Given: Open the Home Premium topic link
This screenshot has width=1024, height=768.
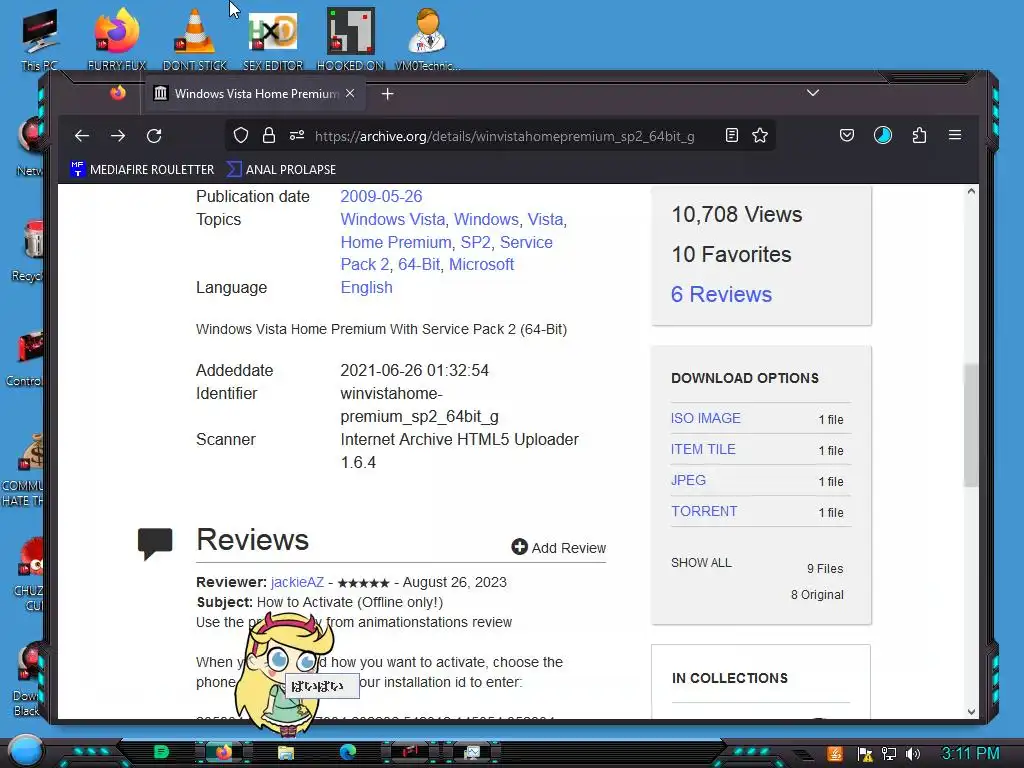Looking at the screenshot, I should pyautogui.click(x=396, y=242).
